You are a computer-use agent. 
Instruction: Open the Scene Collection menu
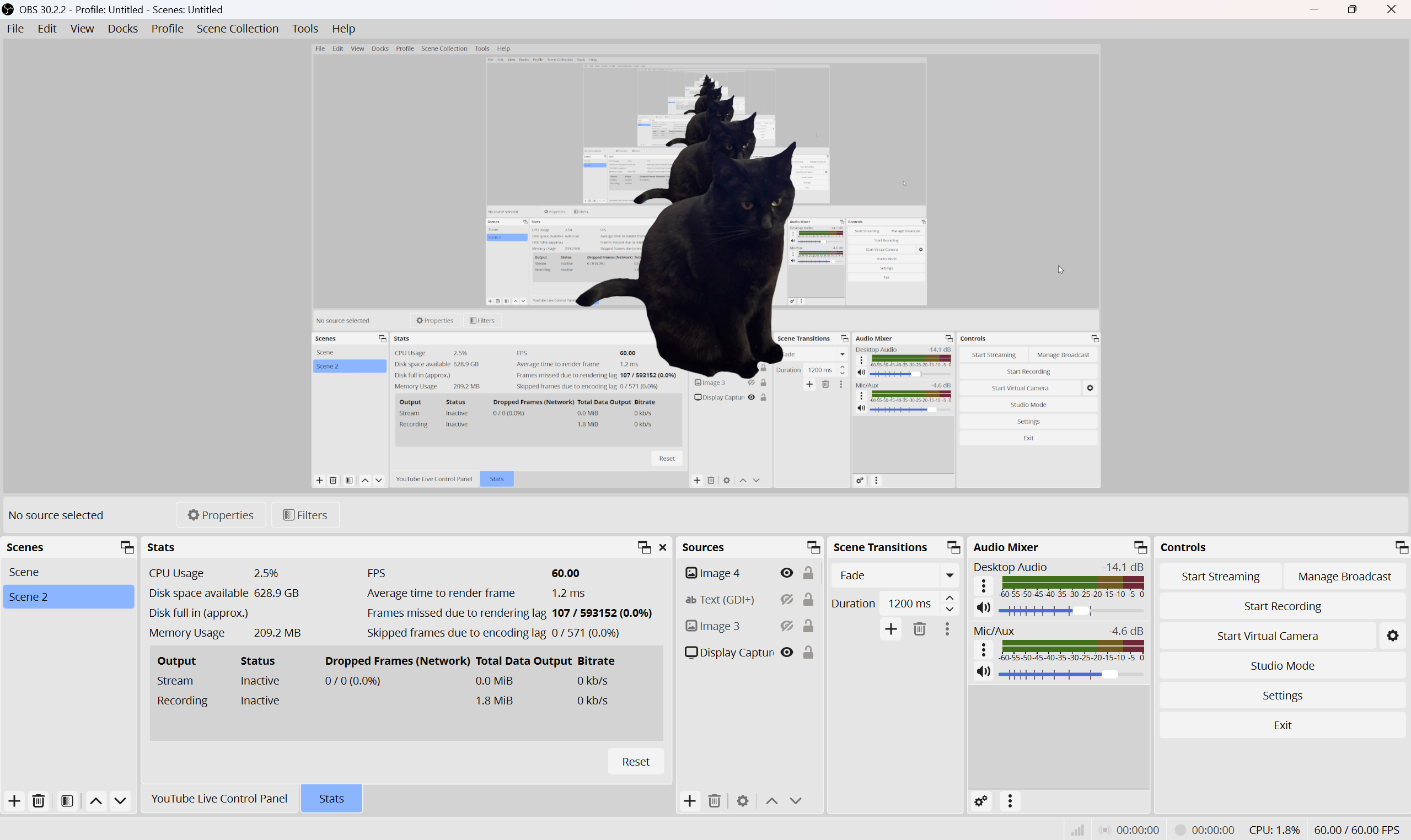[x=238, y=28]
